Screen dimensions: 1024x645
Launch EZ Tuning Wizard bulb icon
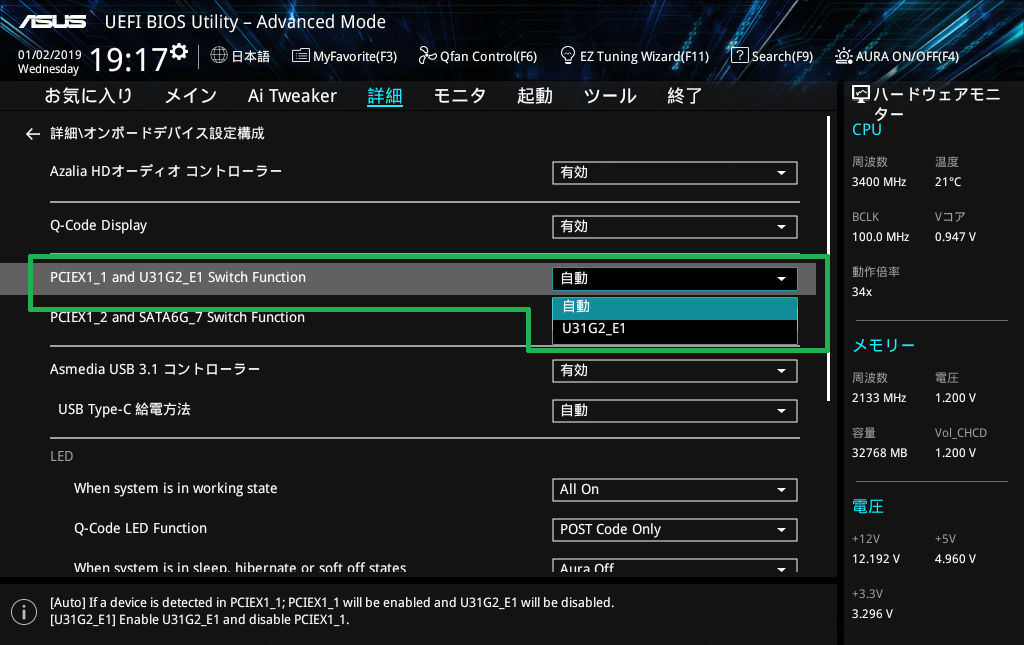[568, 55]
